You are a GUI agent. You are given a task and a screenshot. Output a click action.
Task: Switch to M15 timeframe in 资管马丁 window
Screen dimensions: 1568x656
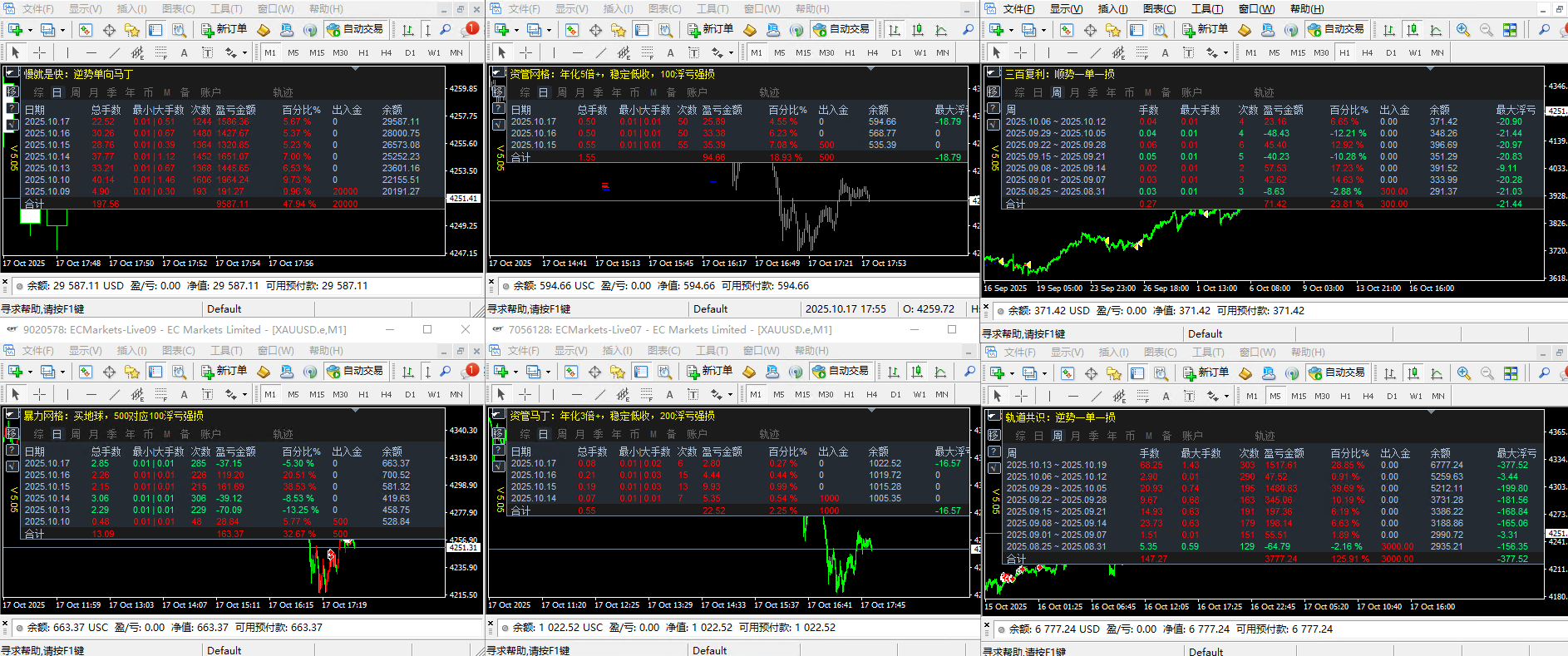point(802,394)
